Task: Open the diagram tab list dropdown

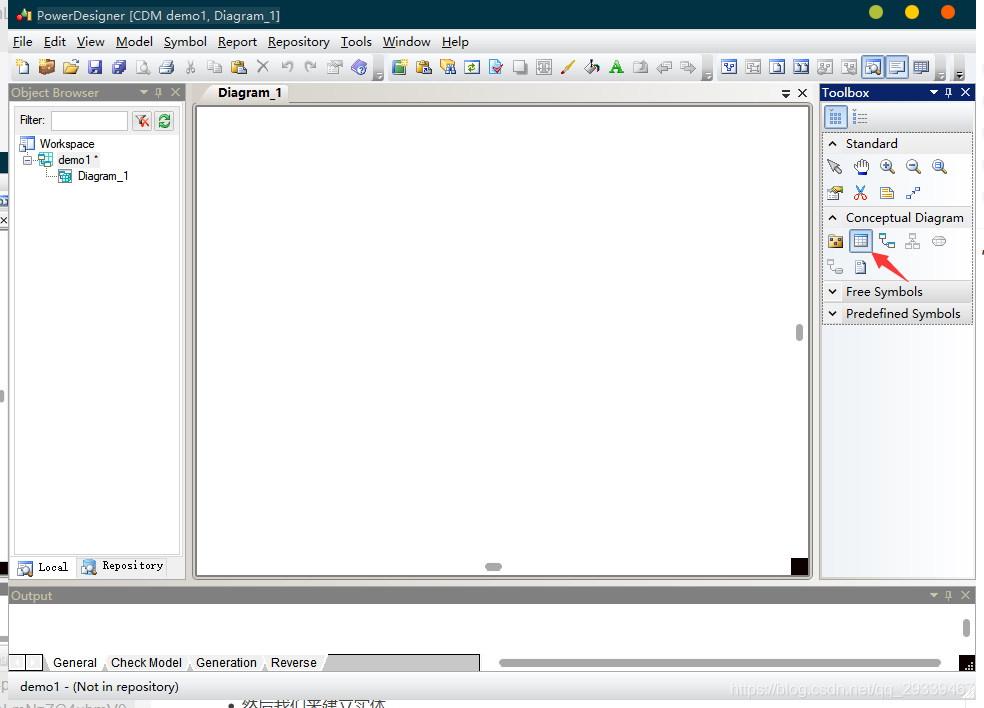Action: pos(786,94)
